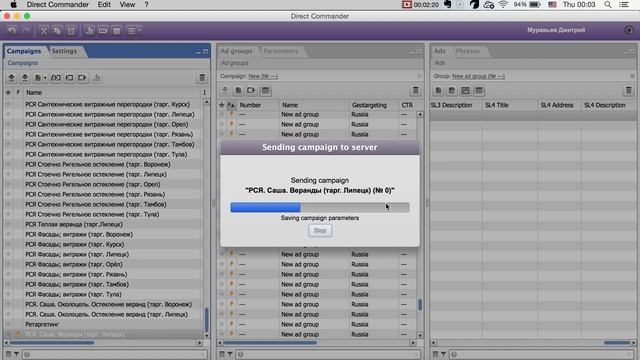
Task: Click the table icon in the Ad groups toolbar
Action: 265,91
